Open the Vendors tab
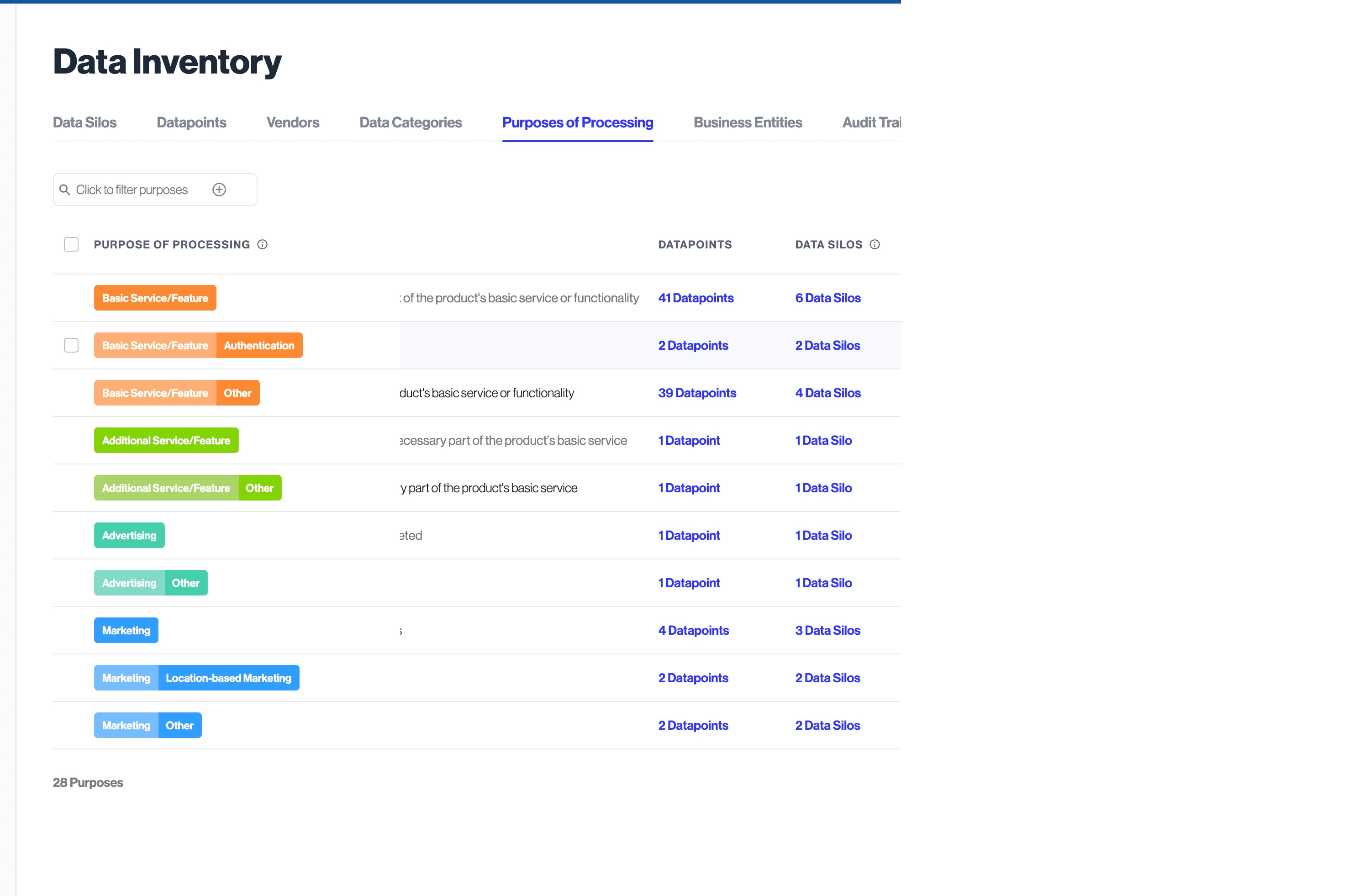Viewport: 1370px width, 896px height. point(292,122)
